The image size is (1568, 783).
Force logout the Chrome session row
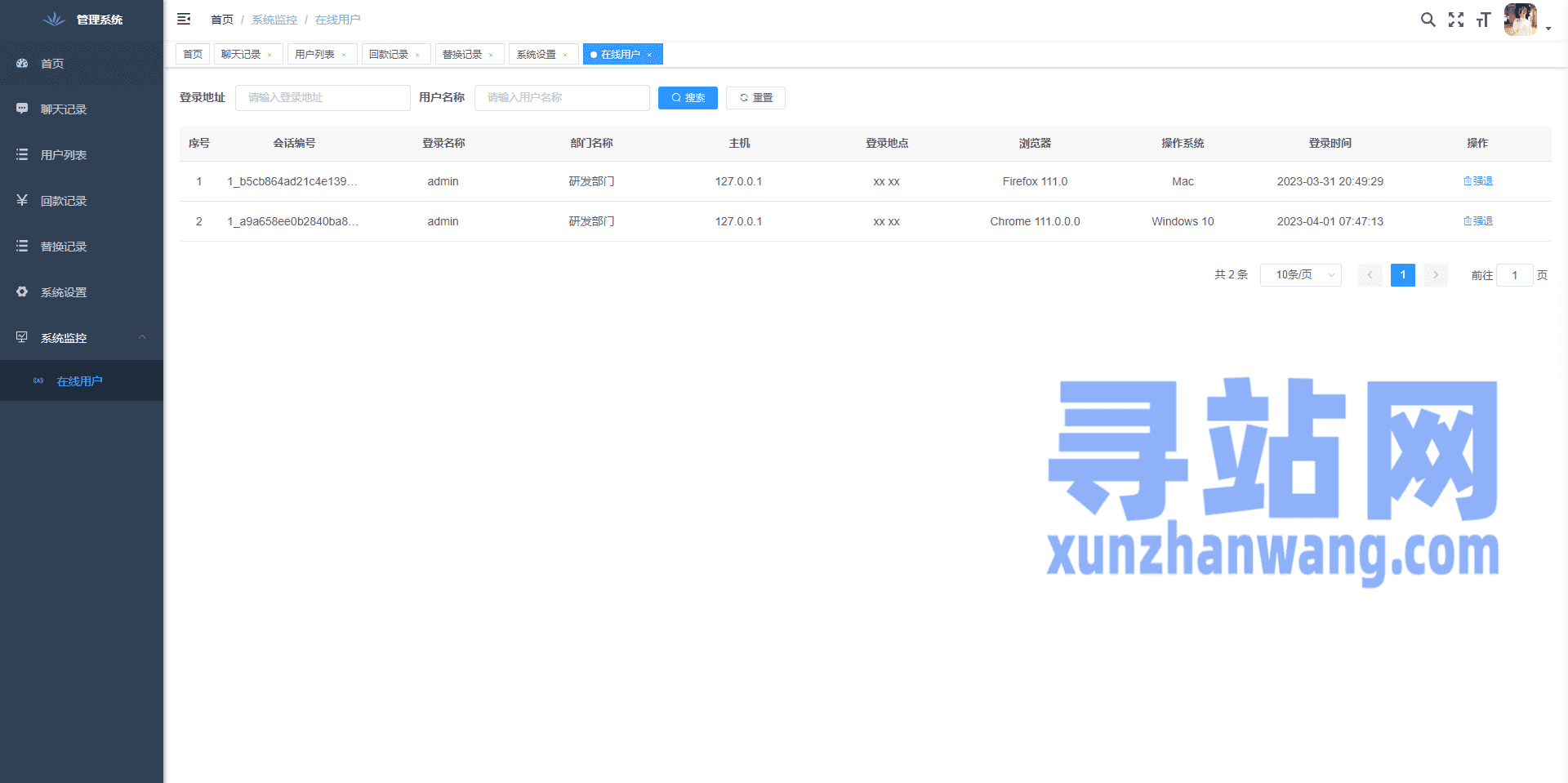[1477, 221]
